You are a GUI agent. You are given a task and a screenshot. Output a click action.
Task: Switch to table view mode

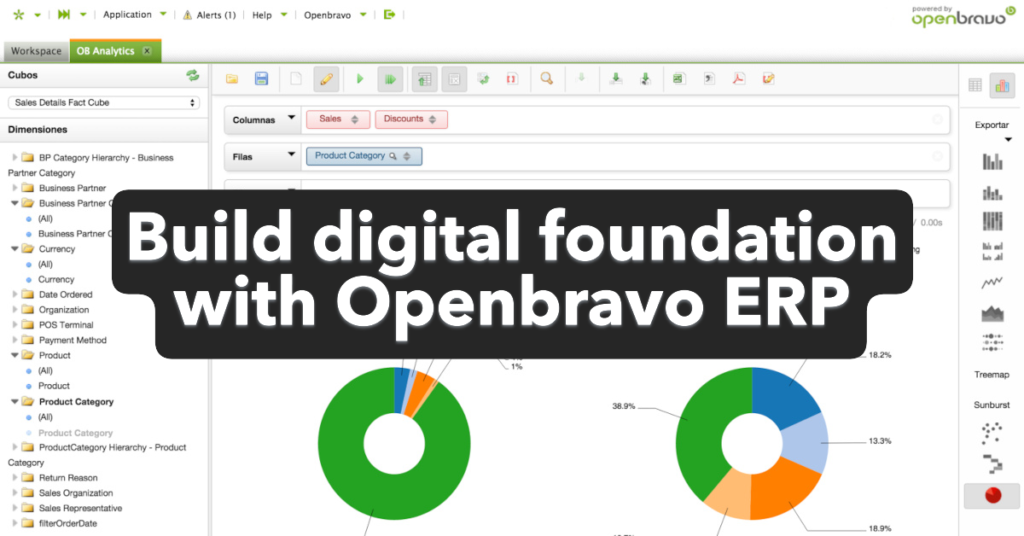975,85
